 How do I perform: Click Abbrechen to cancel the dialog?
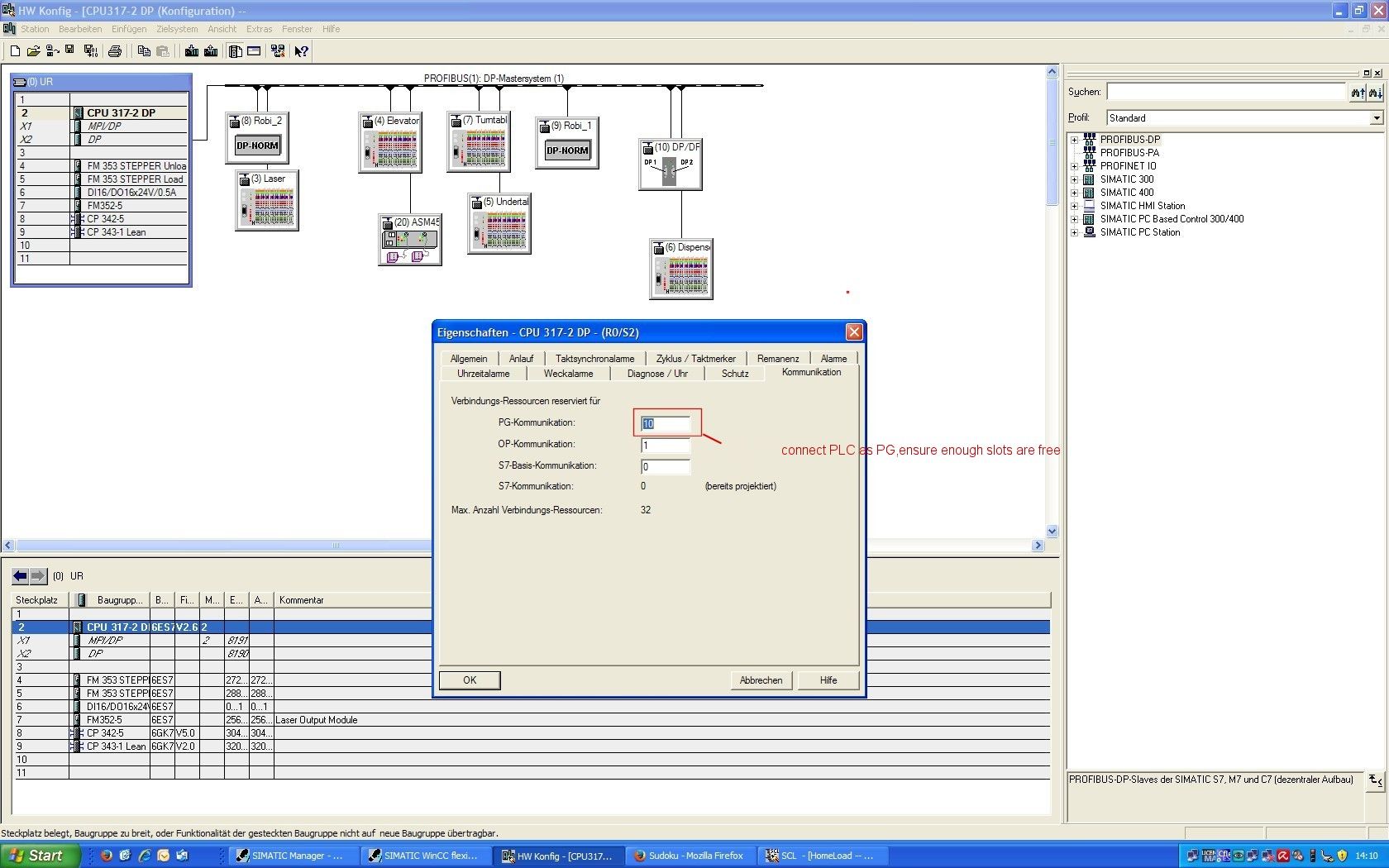[761, 680]
